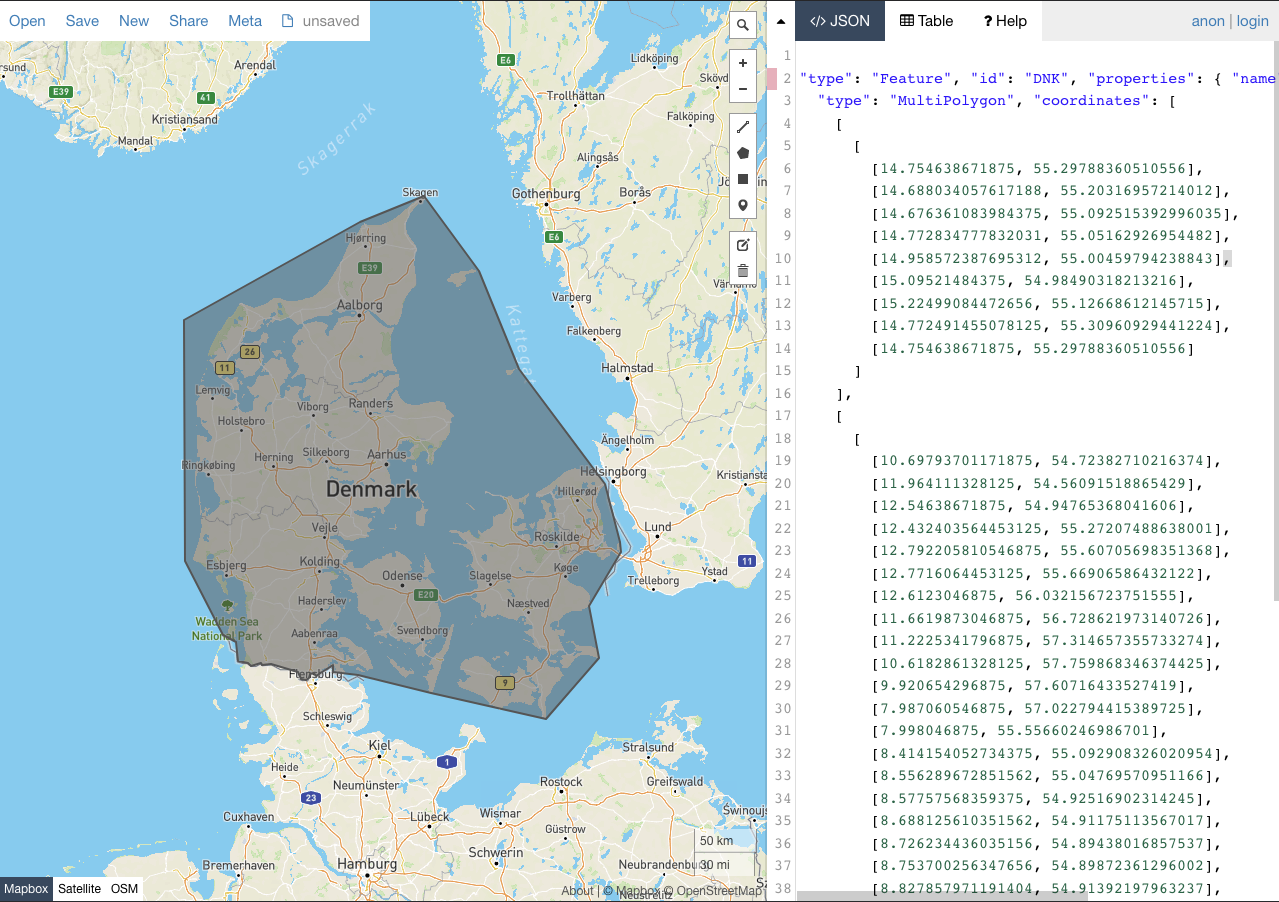This screenshot has height=902, width=1279.
Task: Switch basemap to Satellite
Action: [x=79, y=888]
